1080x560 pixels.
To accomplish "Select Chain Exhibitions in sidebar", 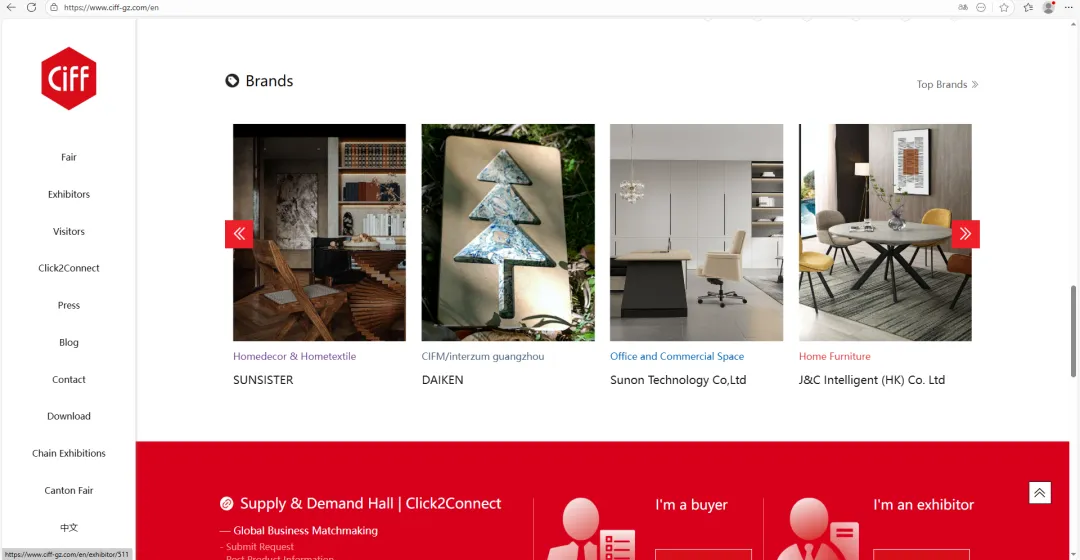I will 69,453.
